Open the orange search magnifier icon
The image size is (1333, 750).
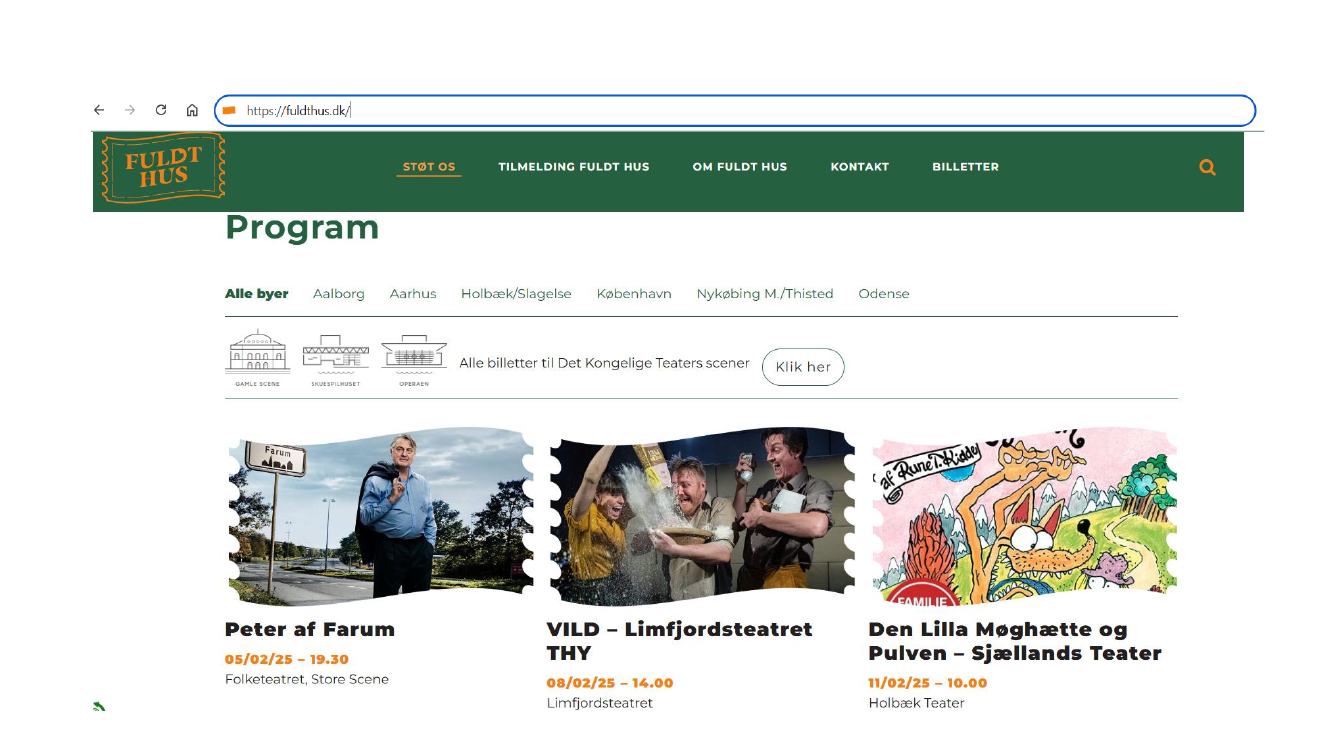click(x=1207, y=167)
